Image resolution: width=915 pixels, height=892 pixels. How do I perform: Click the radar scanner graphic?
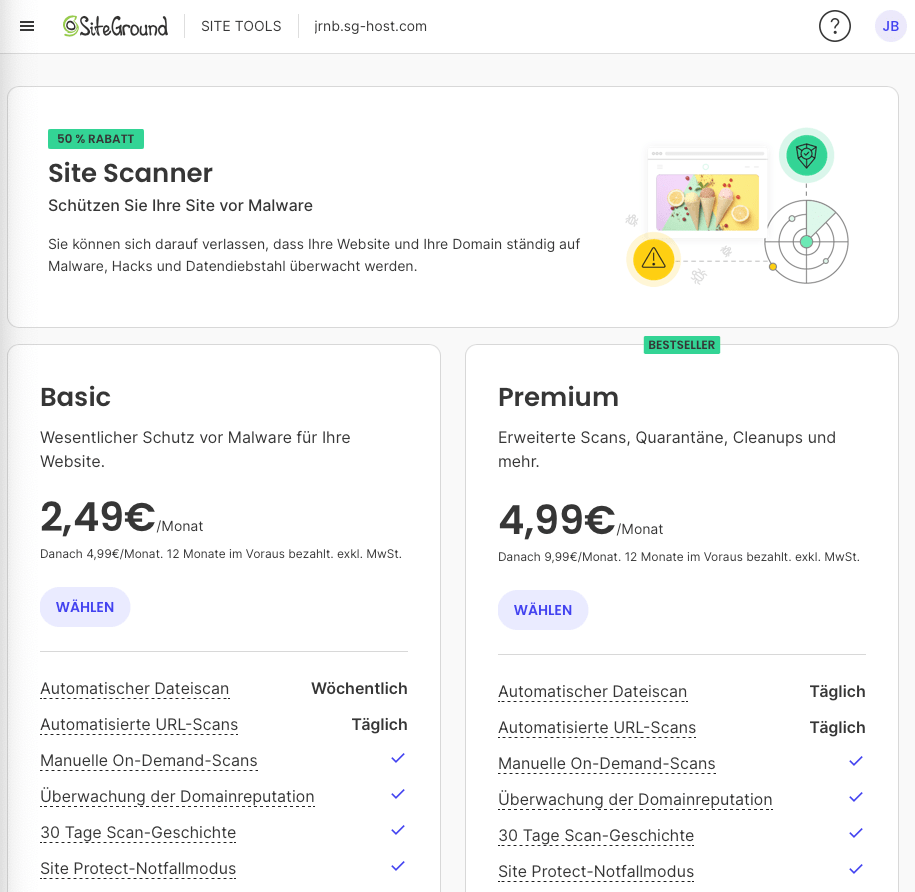[806, 241]
